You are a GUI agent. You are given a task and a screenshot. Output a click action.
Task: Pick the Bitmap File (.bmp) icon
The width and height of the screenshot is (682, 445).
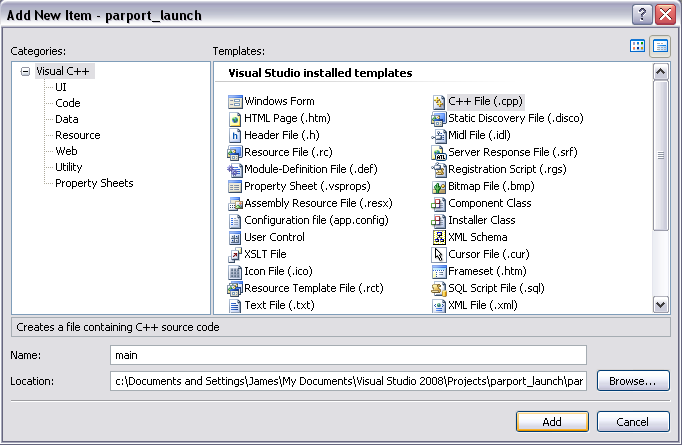439,187
